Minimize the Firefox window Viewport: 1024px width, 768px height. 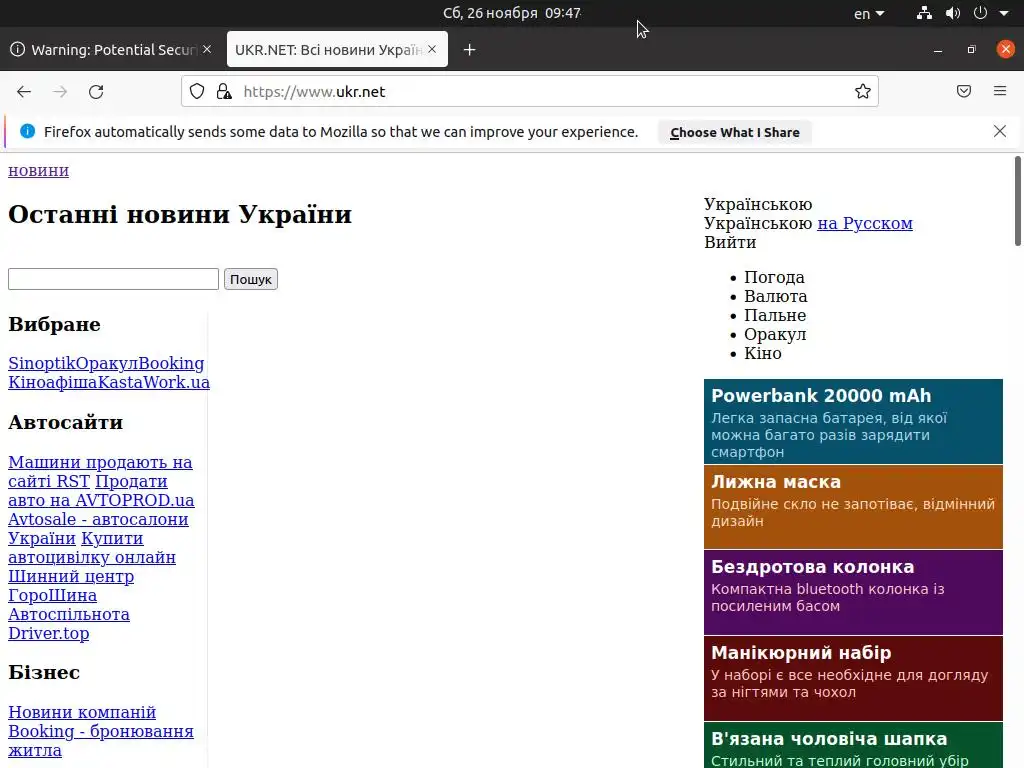[938, 50]
